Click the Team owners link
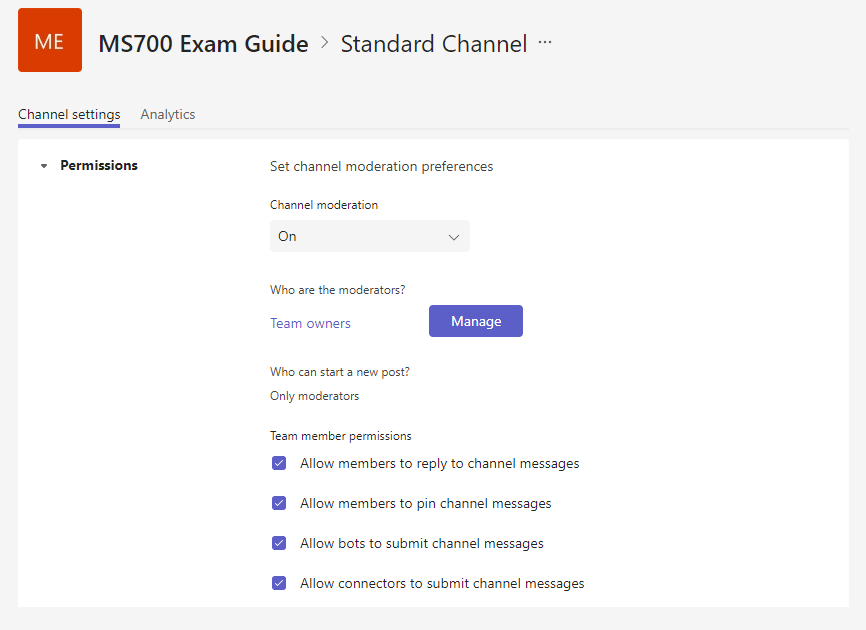The image size is (866, 630). pyautogui.click(x=310, y=323)
